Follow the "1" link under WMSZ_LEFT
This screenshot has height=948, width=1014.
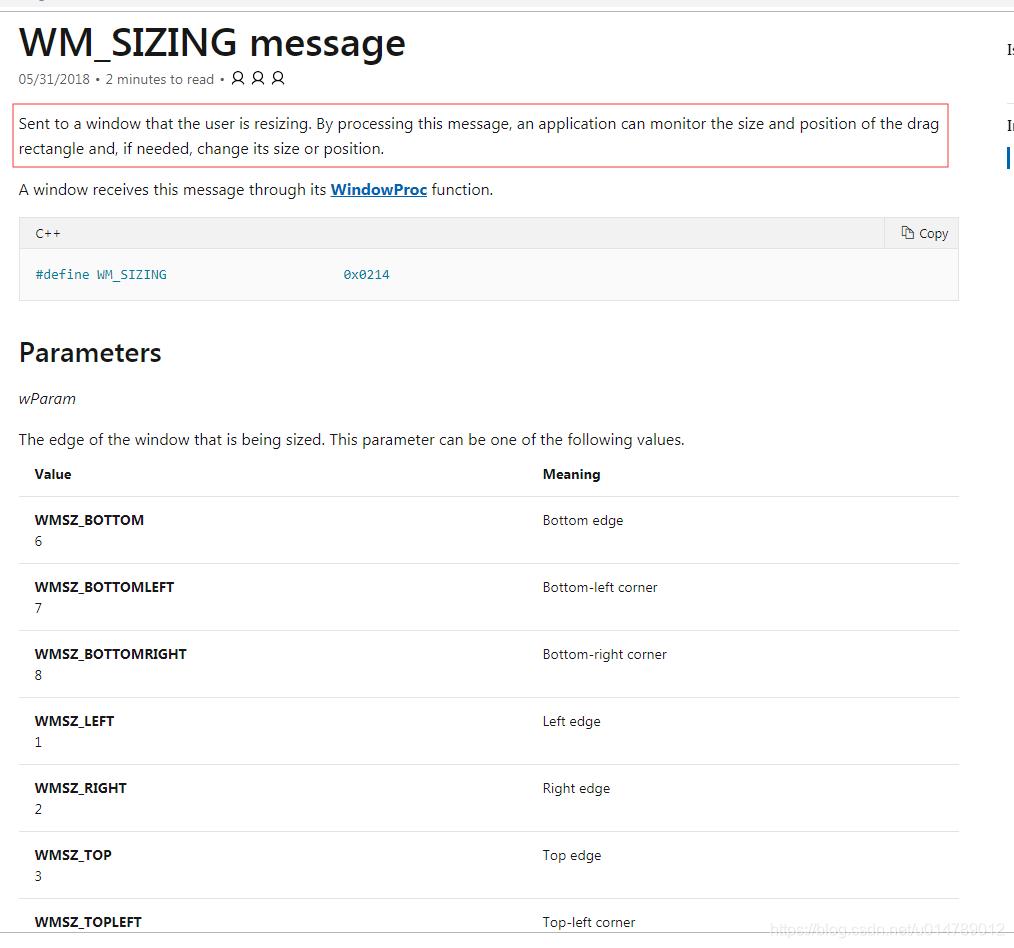click(38, 742)
